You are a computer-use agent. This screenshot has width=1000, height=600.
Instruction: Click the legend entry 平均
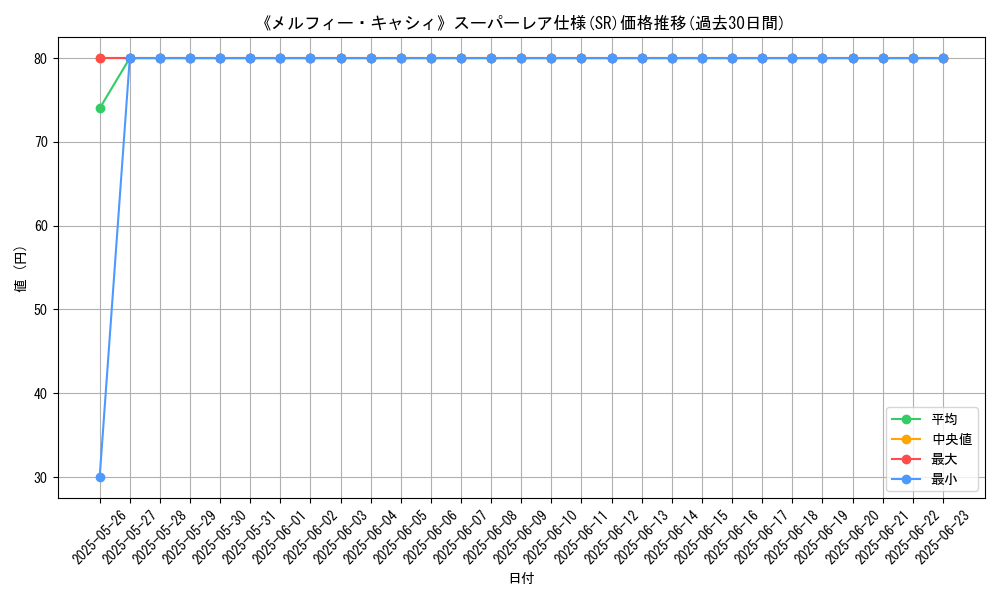click(x=944, y=420)
